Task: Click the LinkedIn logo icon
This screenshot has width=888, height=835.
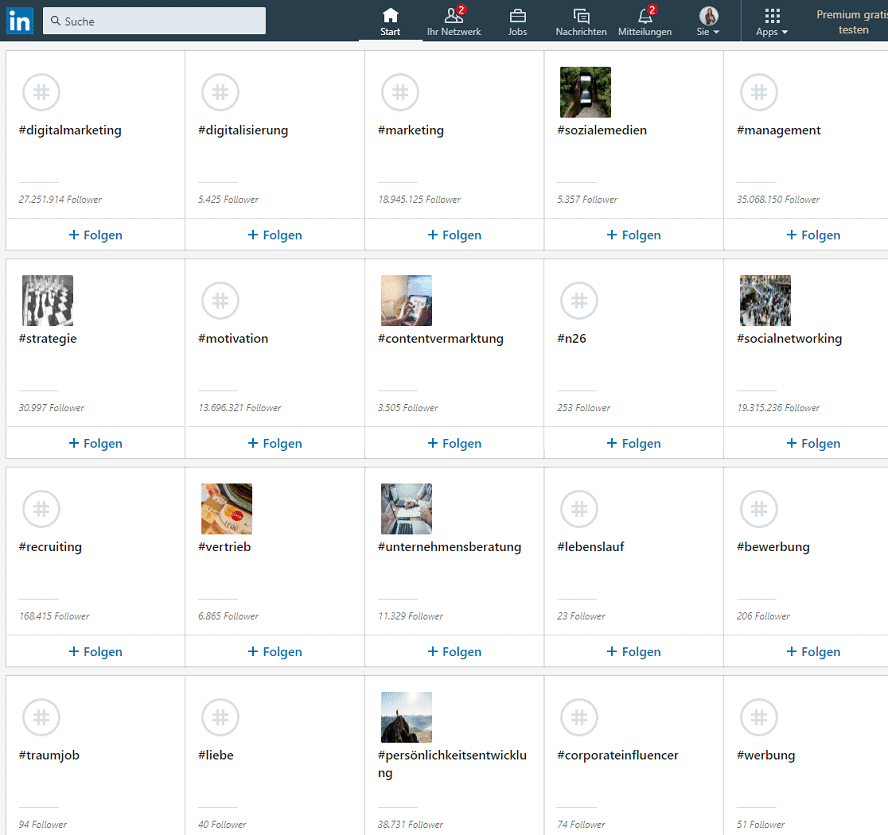Action: pyautogui.click(x=20, y=22)
